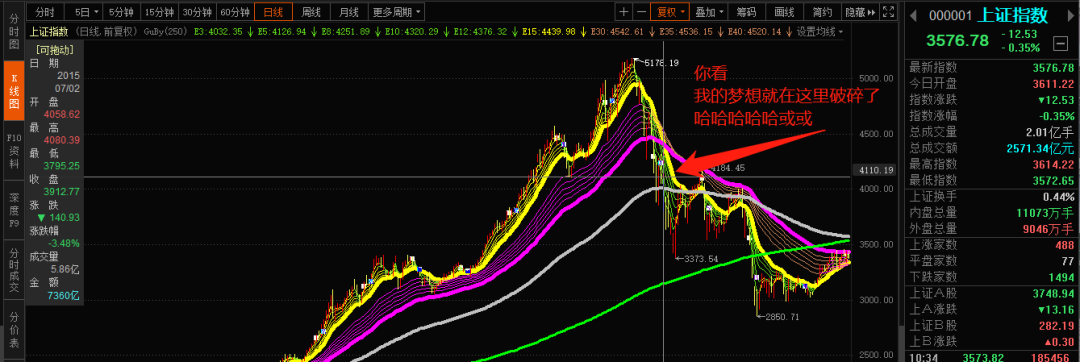Open the 更多周期 dropdown
The width and height of the screenshot is (1080, 362).
point(397,12)
